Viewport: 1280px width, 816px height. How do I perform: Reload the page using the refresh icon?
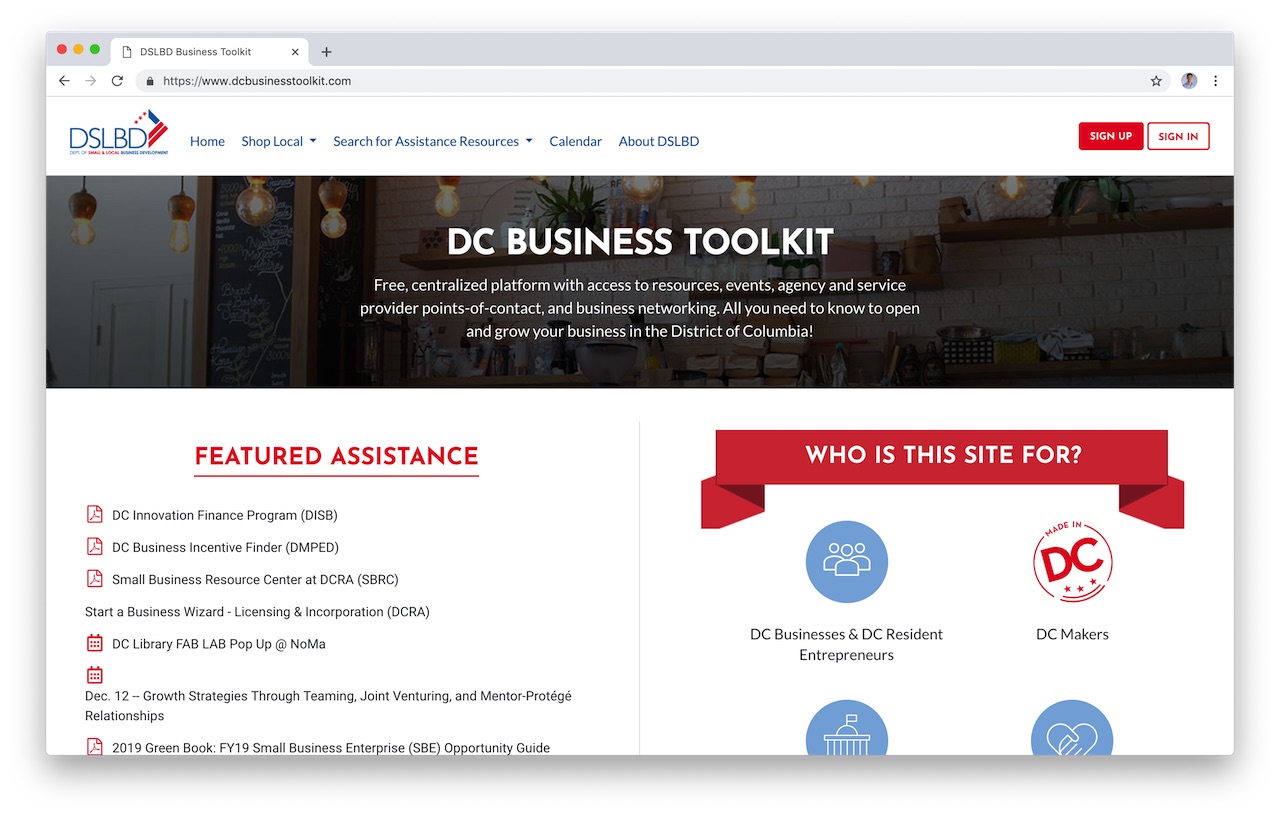pos(117,81)
